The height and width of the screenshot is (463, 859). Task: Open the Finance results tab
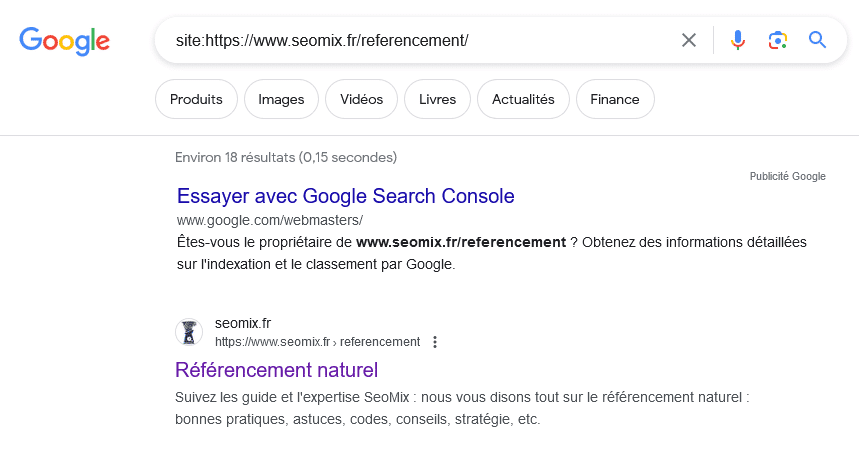tap(615, 99)
